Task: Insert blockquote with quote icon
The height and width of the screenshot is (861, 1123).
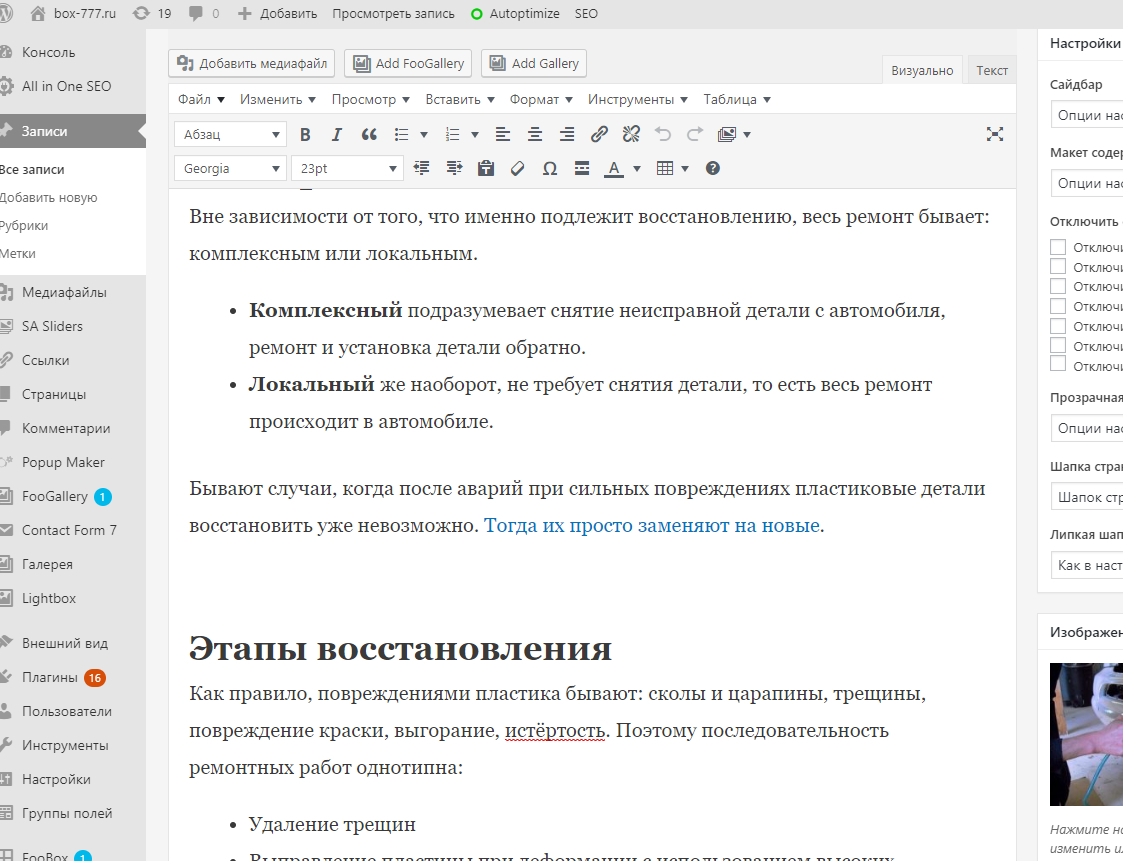Action: click(369, 134)
